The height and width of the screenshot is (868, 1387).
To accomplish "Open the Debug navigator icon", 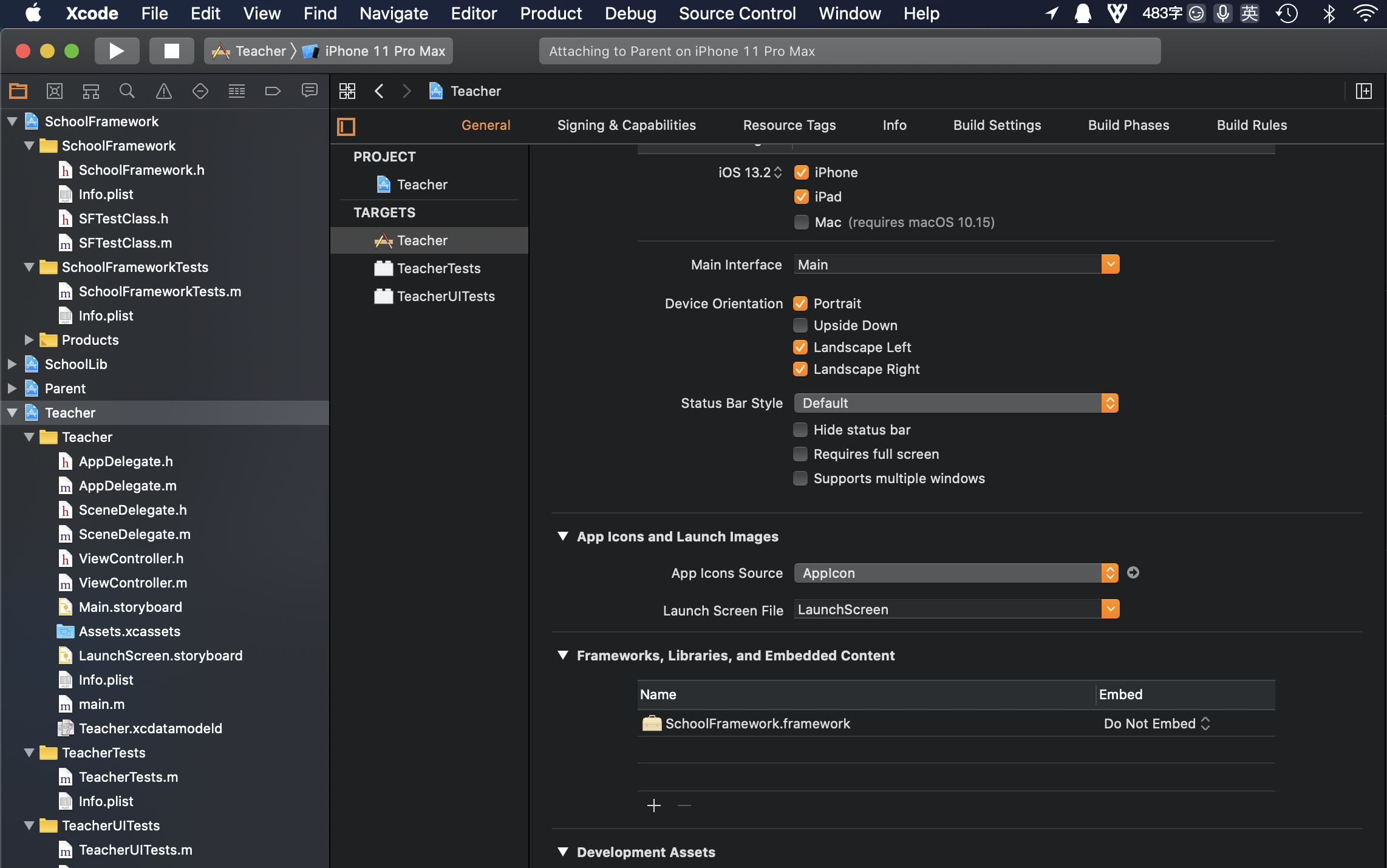I will [237, 91].
